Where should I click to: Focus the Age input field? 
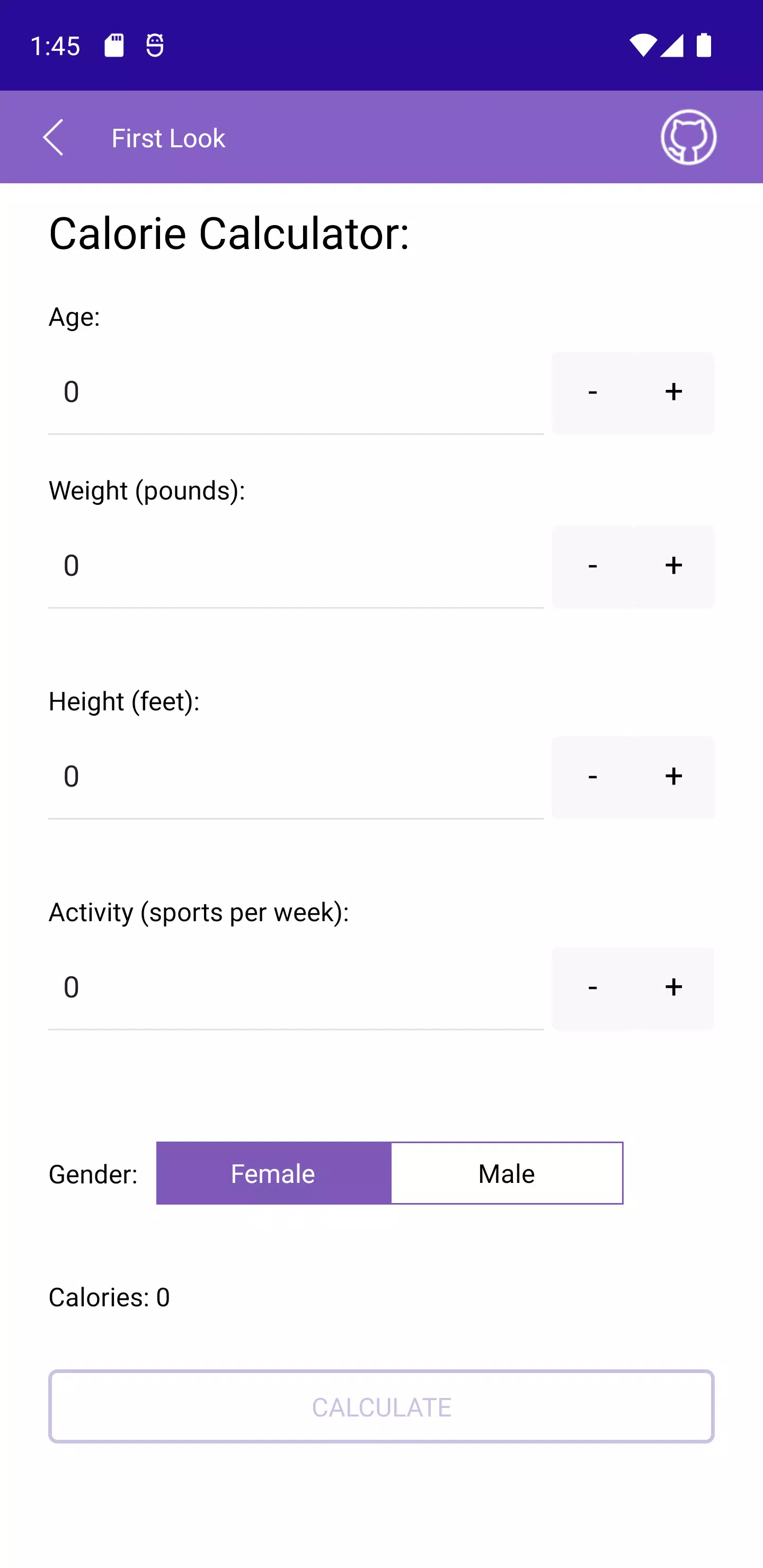point(296,392)
